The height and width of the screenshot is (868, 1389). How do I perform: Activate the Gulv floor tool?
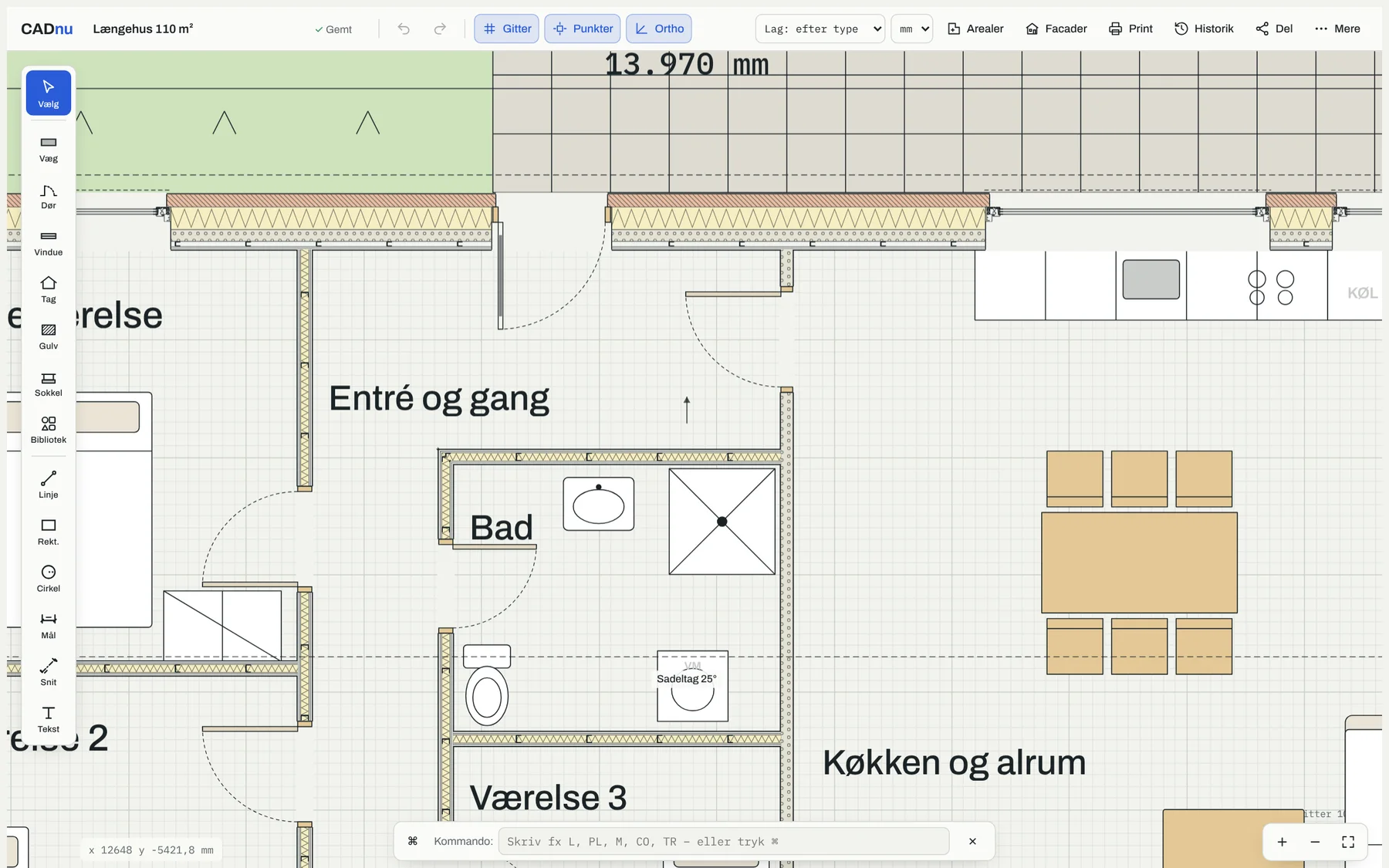49,336
